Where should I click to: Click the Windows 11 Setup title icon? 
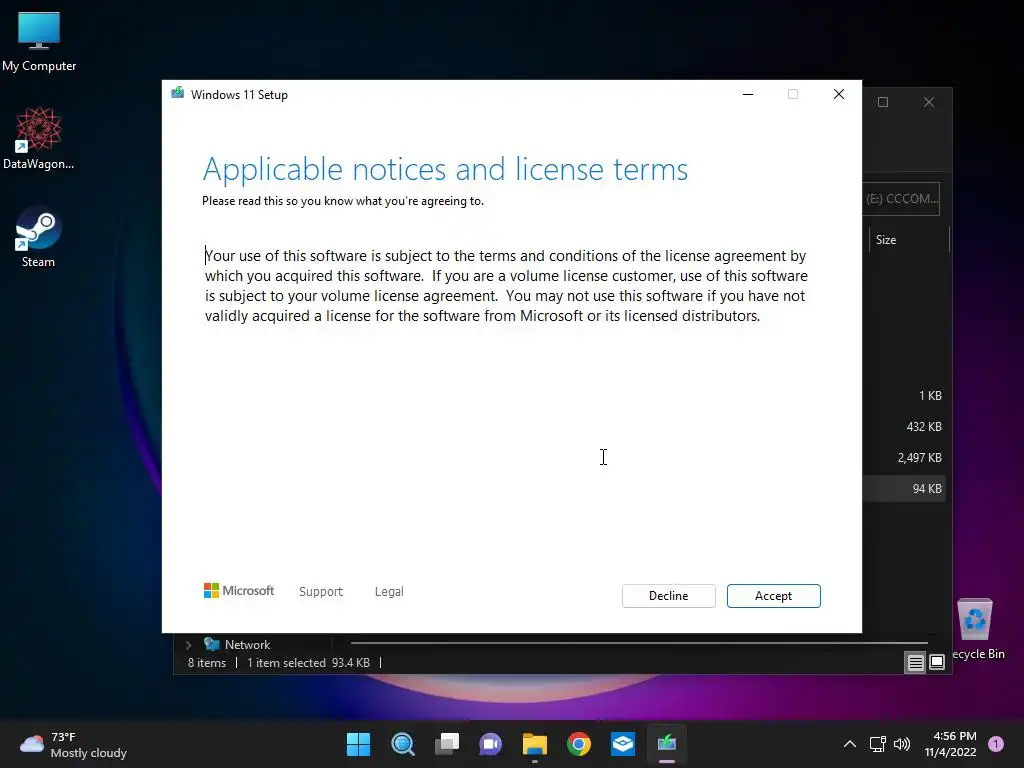pyautogui.click(x=178, y=93)
